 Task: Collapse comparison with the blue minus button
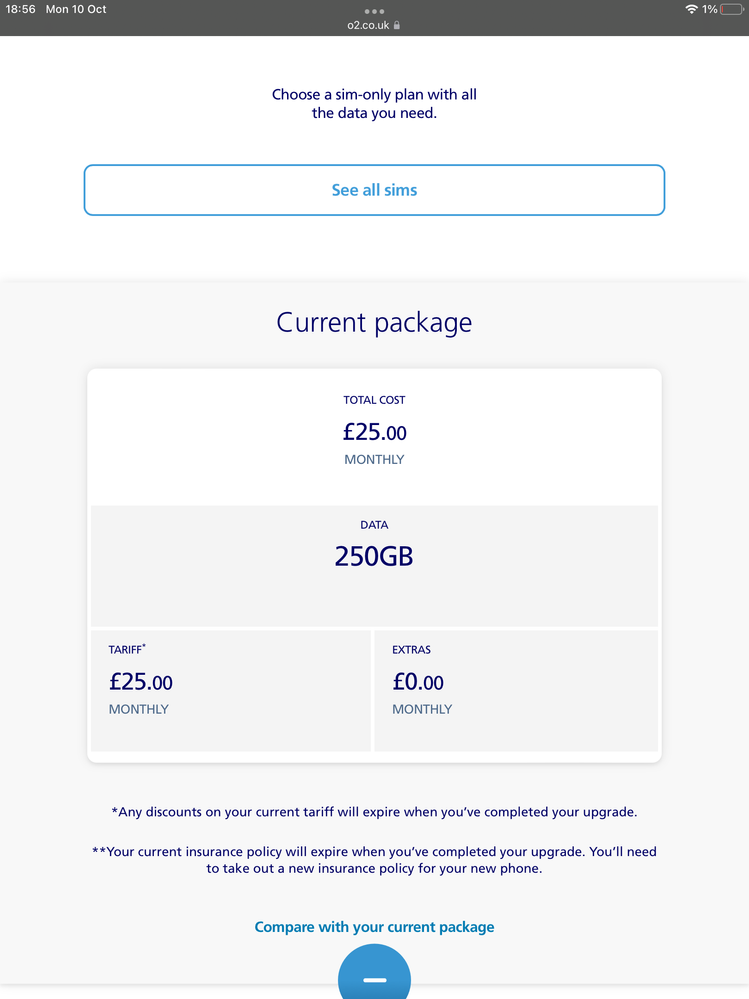[x=374, y=972]
